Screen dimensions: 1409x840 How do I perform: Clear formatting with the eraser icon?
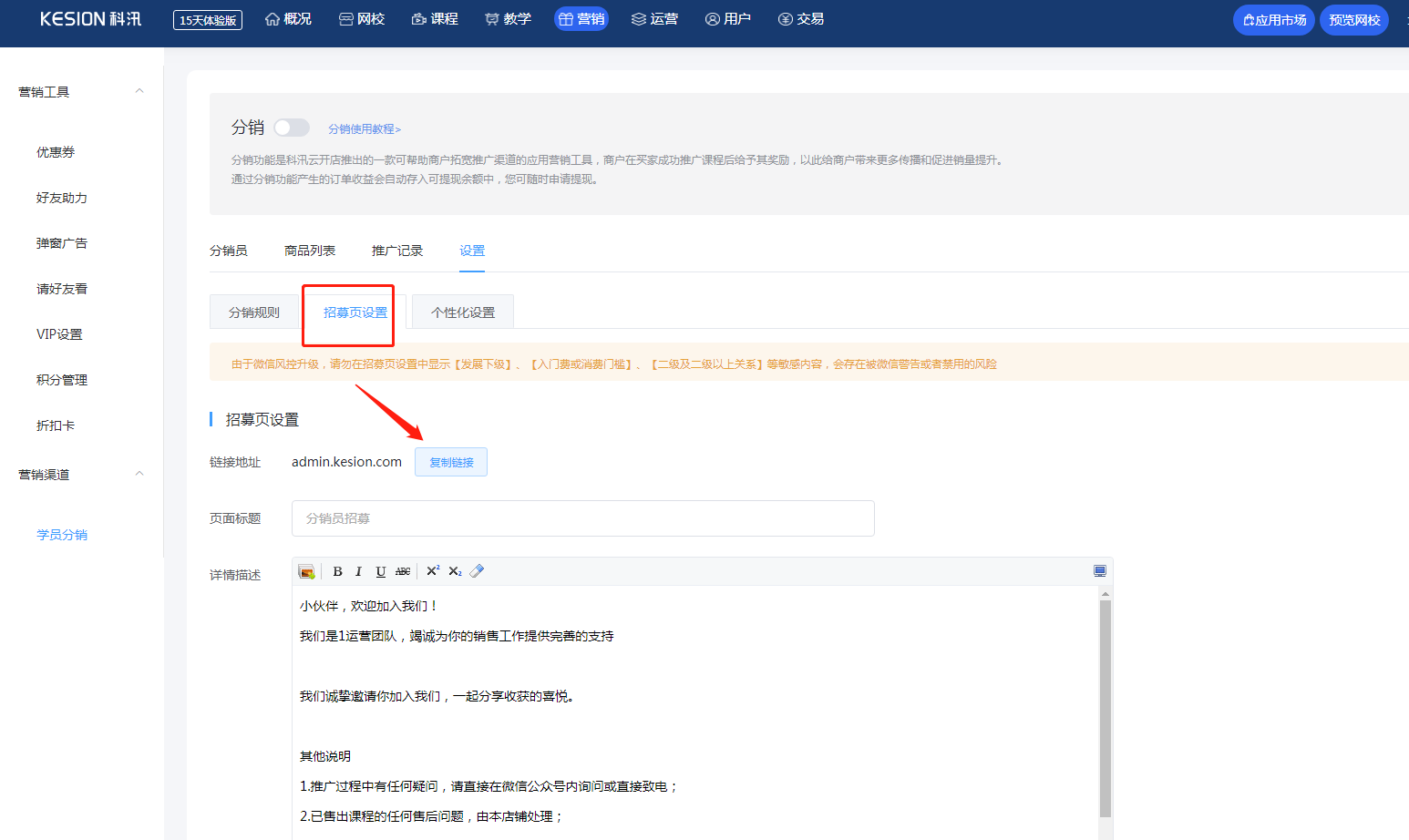(x=477, y=571)
